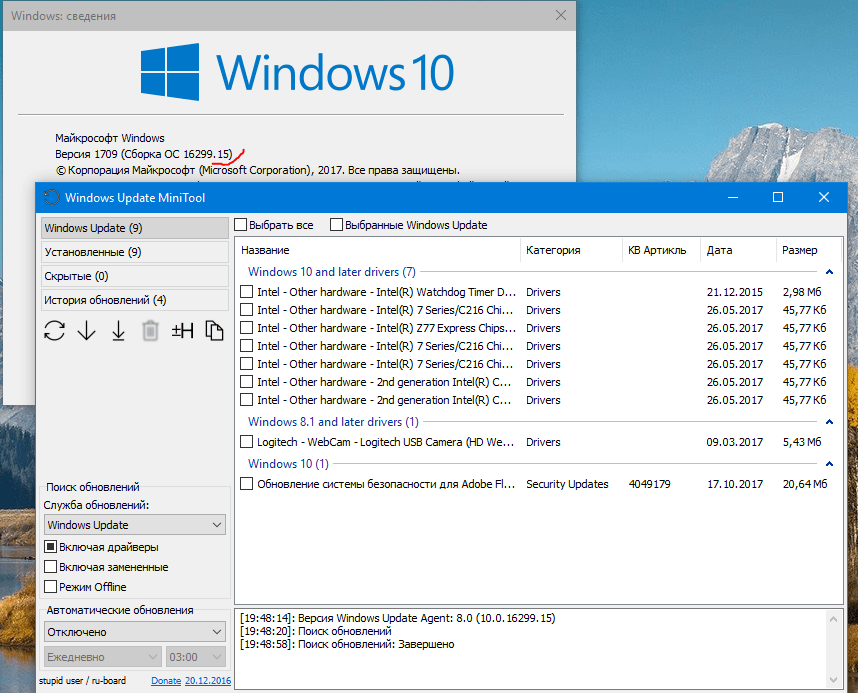Sort by the 'Дата' column header
Image resolution: width=858 pixels, height=693 pixels.
pos(738,250)
